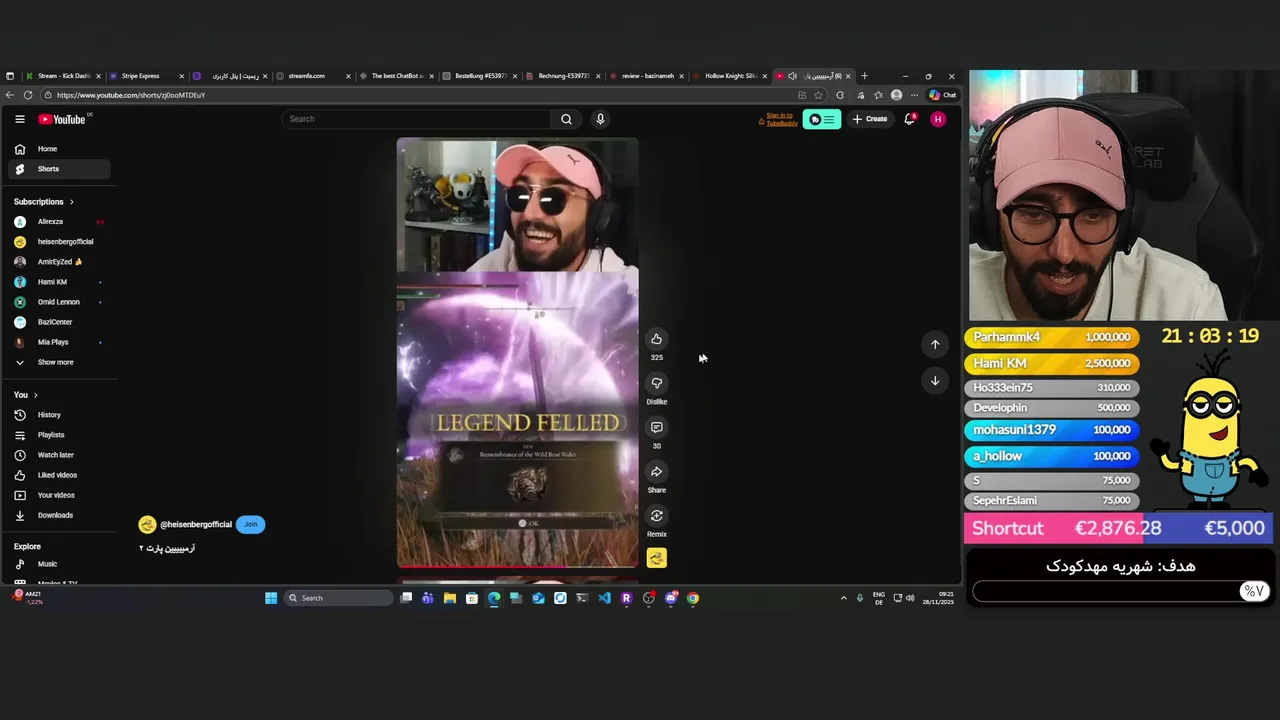Image resolution: width=1280 pixels, height=720 pixels.
Task: Click the Create button
Action: [x=870, y=119]
